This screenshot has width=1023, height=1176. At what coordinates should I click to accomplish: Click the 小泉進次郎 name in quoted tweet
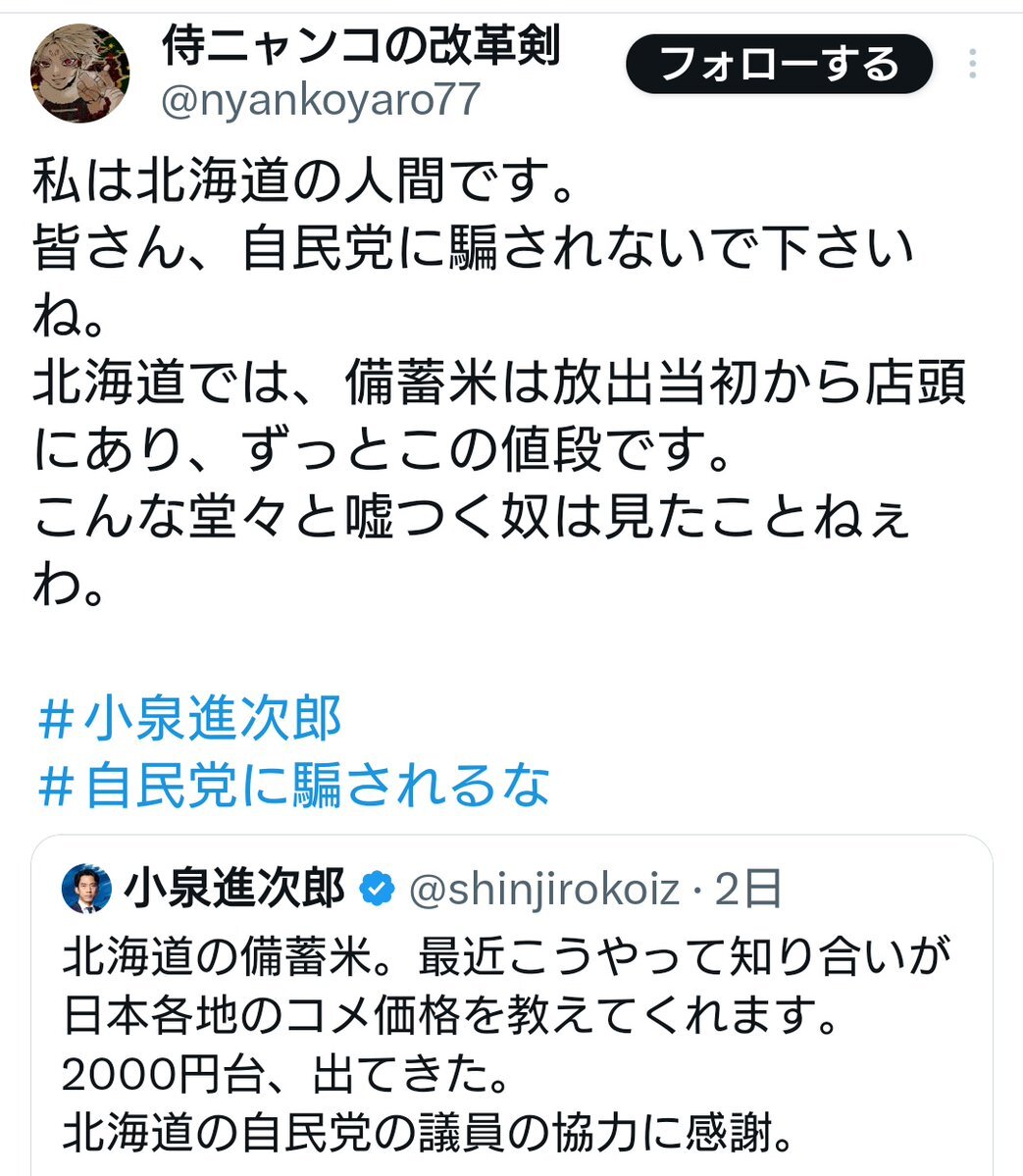point(234,888)
